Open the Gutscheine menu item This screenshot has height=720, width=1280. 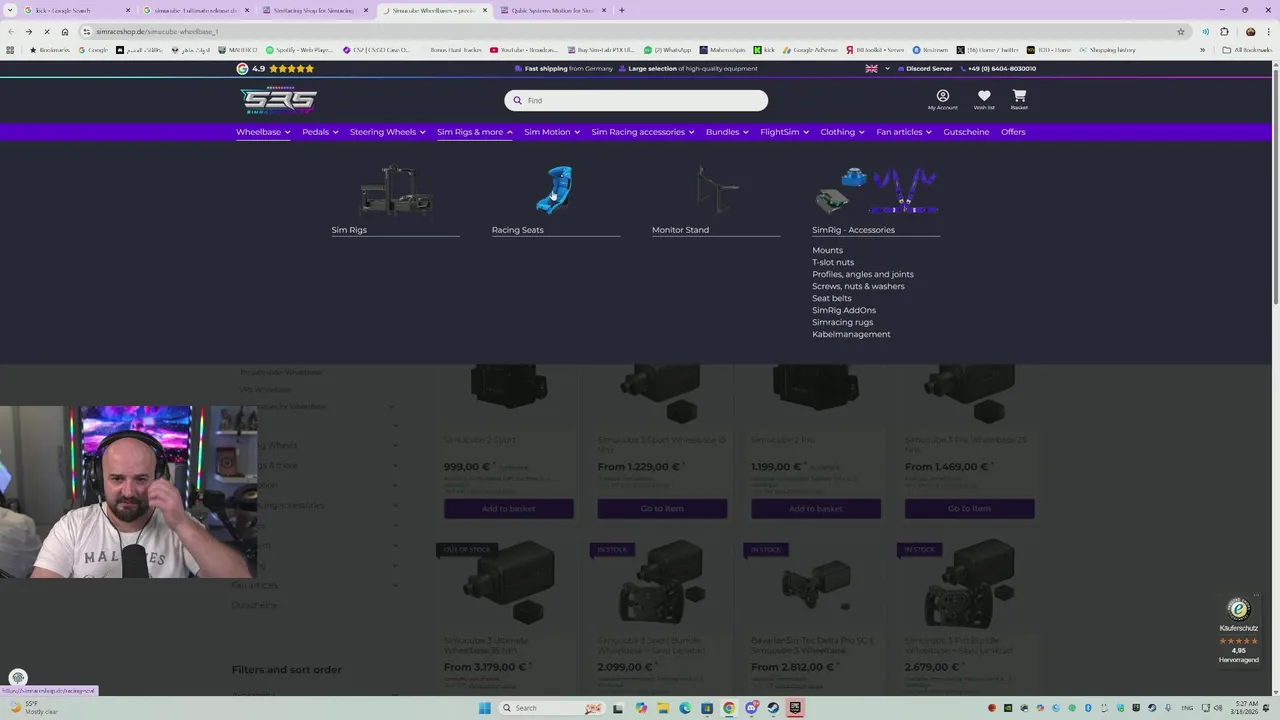[x=966, y=132]
